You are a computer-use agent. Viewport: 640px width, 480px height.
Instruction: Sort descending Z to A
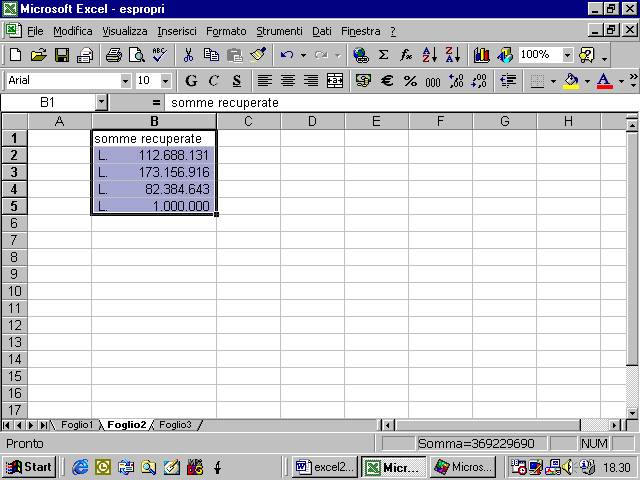click(x=453, y=55)
